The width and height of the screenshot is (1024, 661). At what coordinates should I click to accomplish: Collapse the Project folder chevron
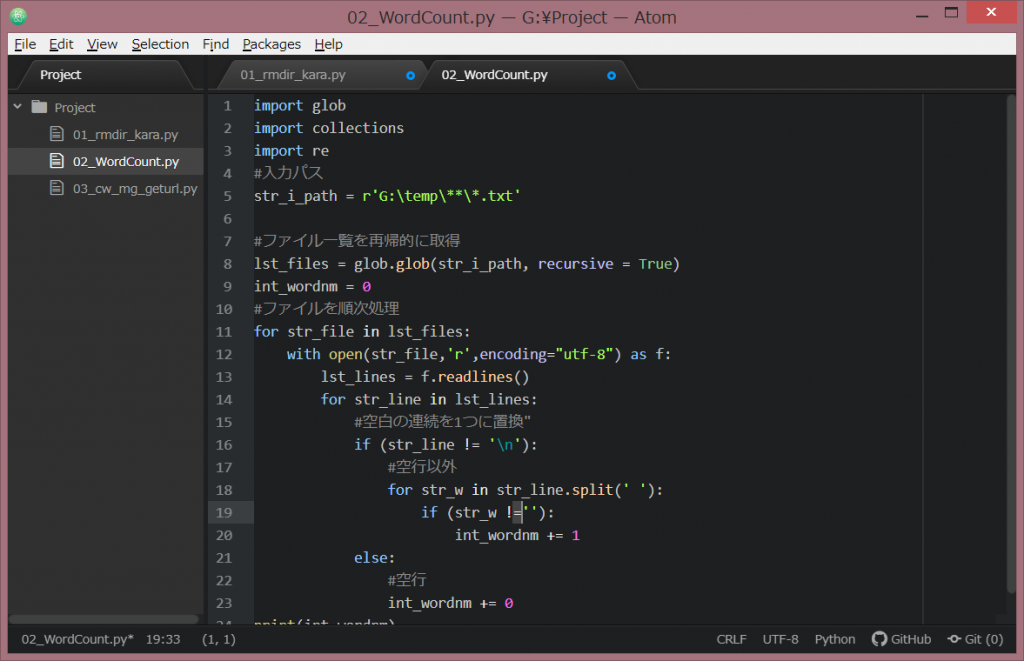18,106
